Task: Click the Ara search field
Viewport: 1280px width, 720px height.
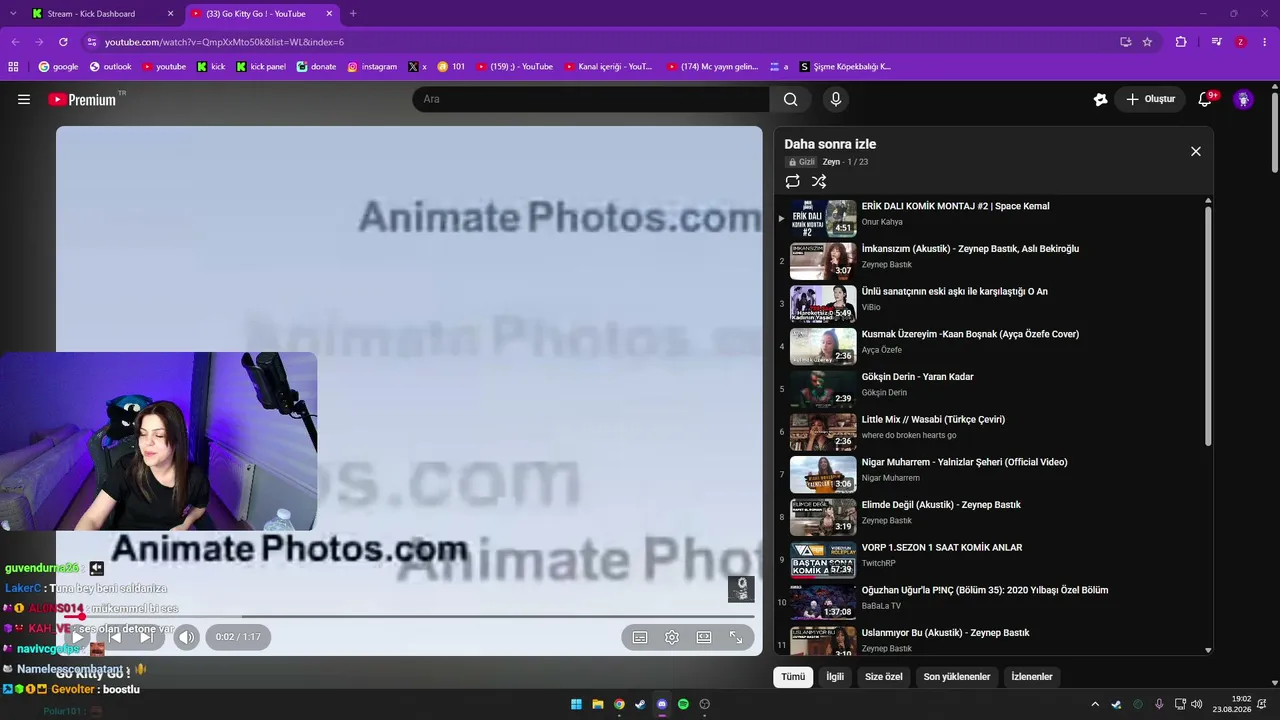Action: pos(591,99)
